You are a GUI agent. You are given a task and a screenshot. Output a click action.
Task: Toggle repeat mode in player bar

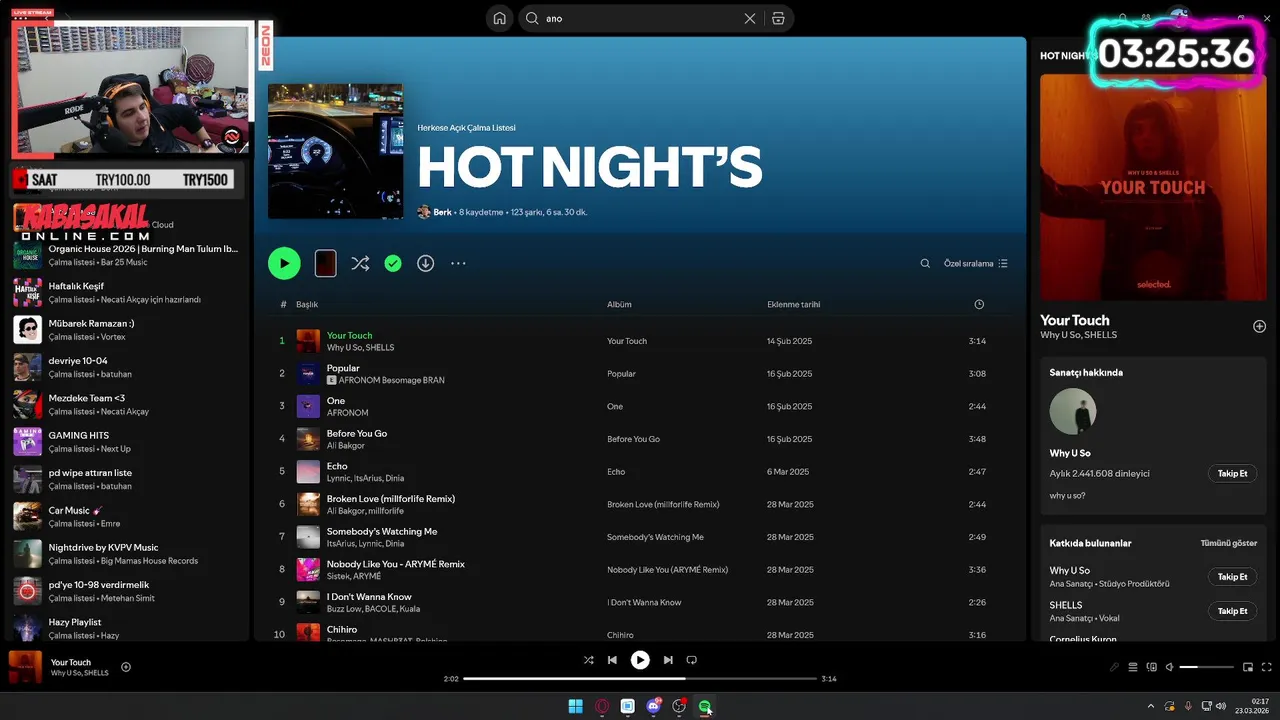(691, 660)
